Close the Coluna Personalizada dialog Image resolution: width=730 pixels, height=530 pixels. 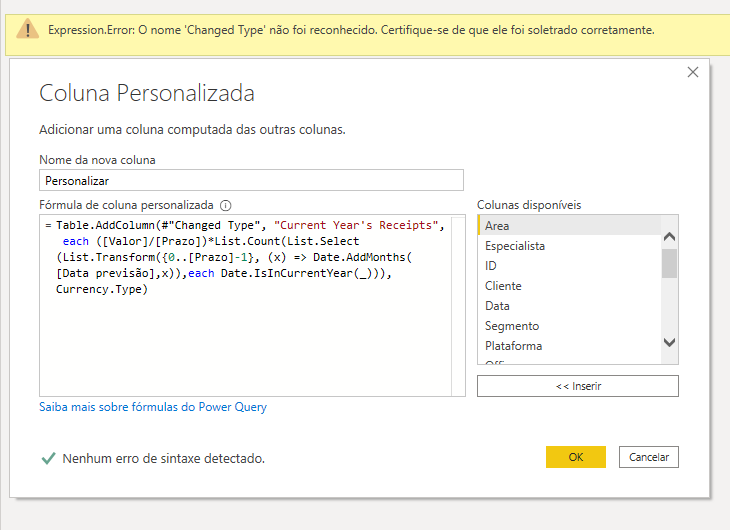tap(693, 72)
